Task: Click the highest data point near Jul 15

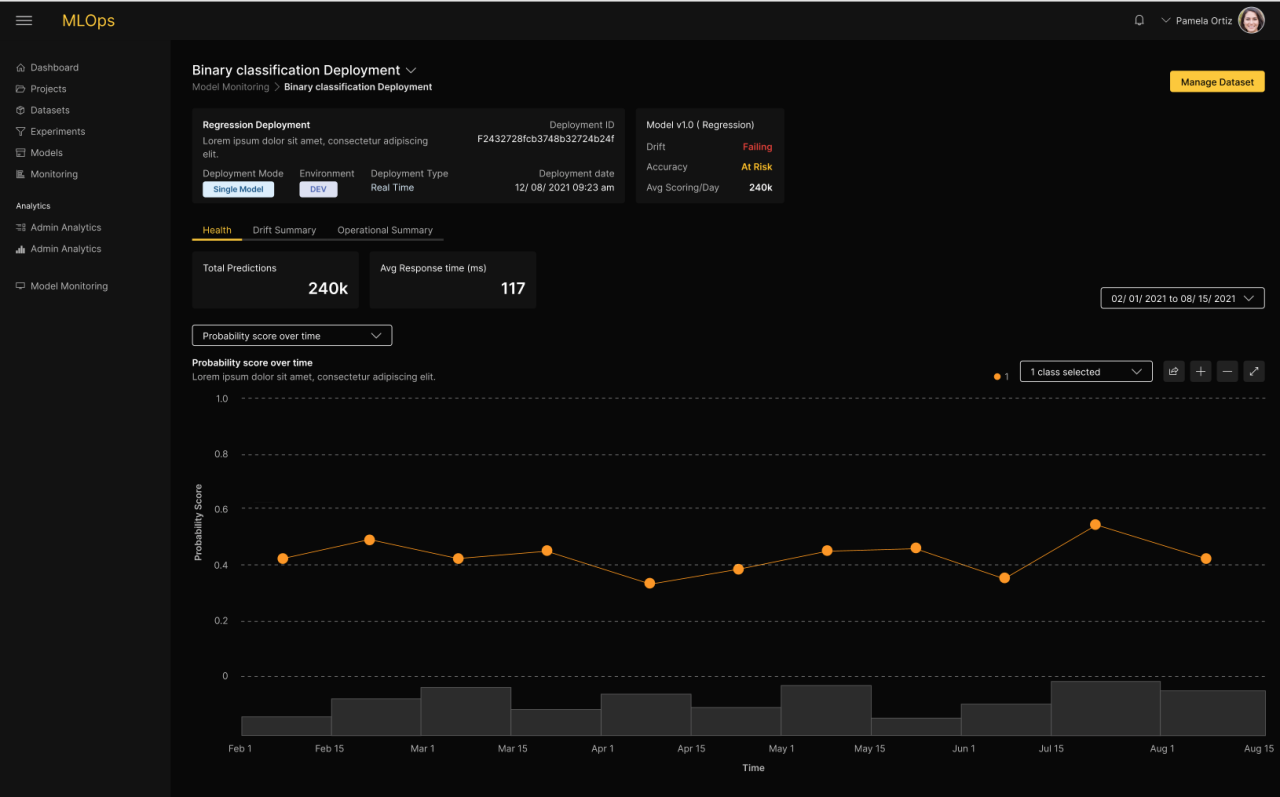Action: [x=1095, y=524]
